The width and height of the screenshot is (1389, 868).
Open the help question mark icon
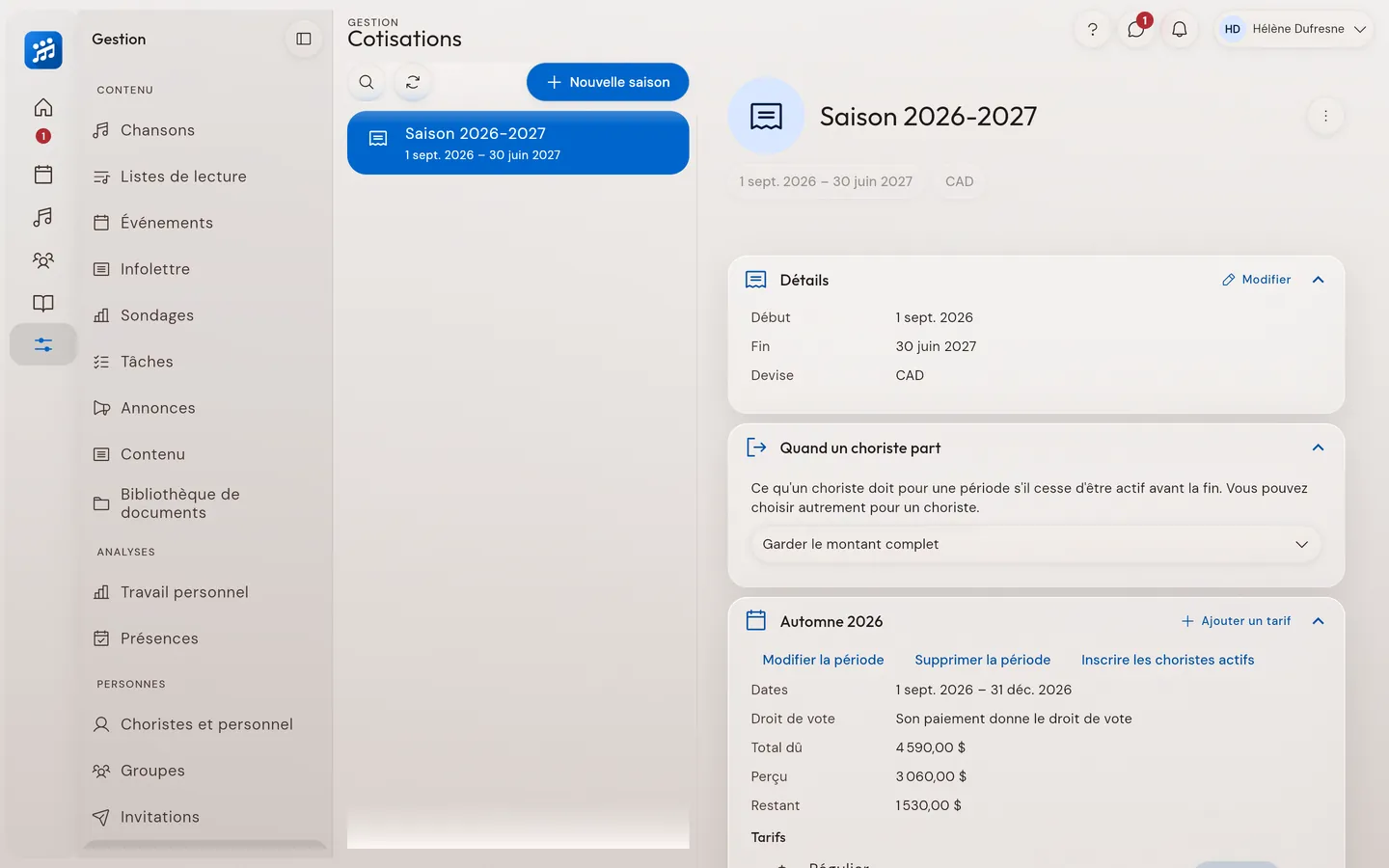point(1093,29)
